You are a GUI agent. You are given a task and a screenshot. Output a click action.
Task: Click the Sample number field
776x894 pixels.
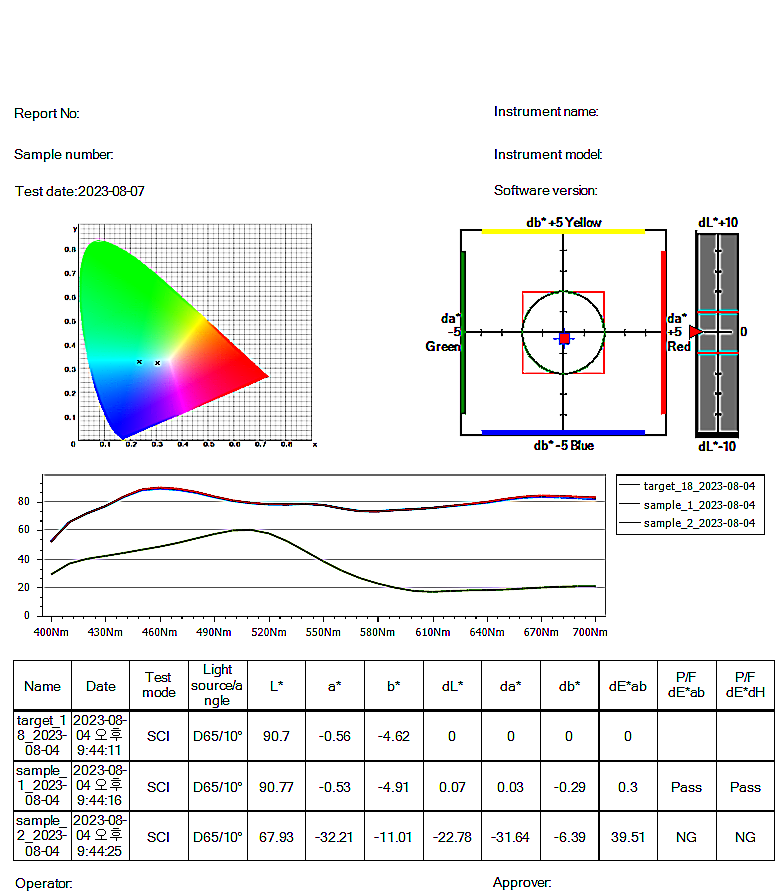click(x=64, y=154)
